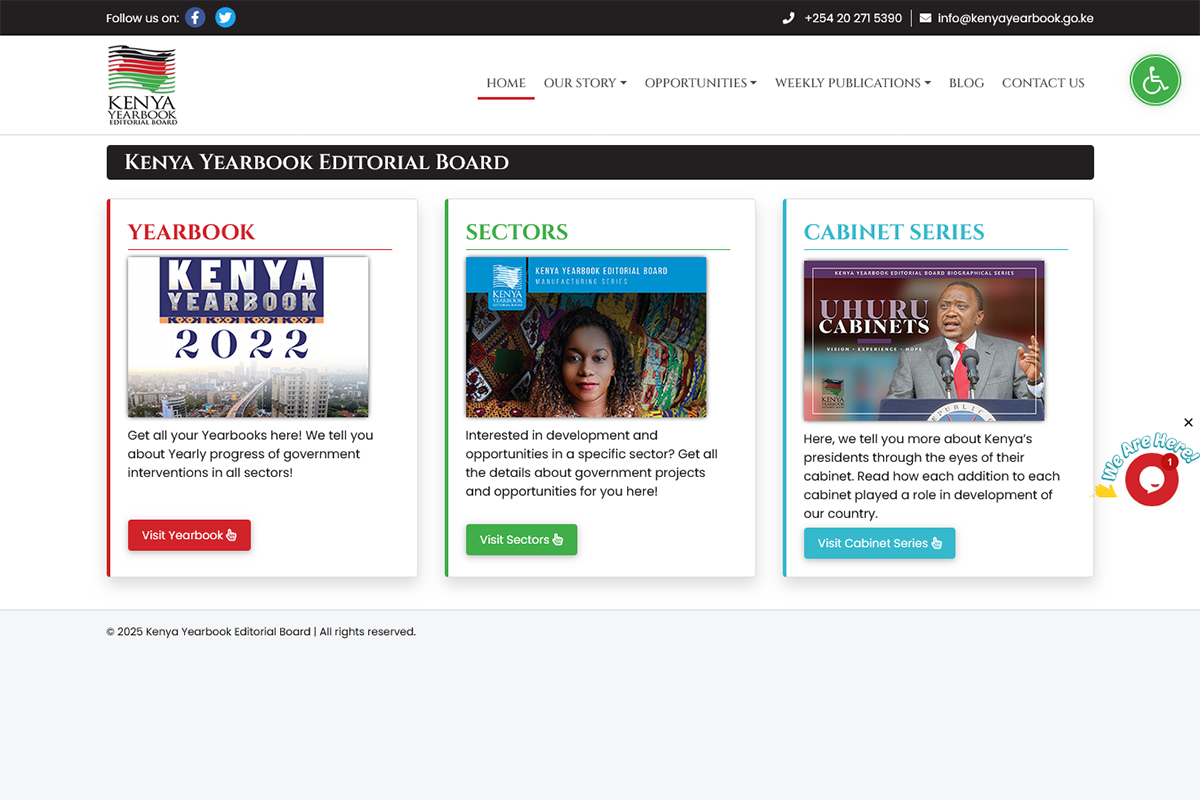Viewport: 1200px width, 800px height.
Task: Click the Visit Sectors button
Action: click(521, 539)
